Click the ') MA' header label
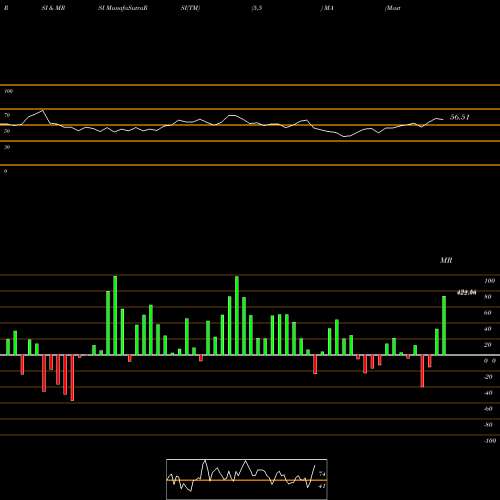The width and height of the screenshot is (500, 500). pos(327,8)
